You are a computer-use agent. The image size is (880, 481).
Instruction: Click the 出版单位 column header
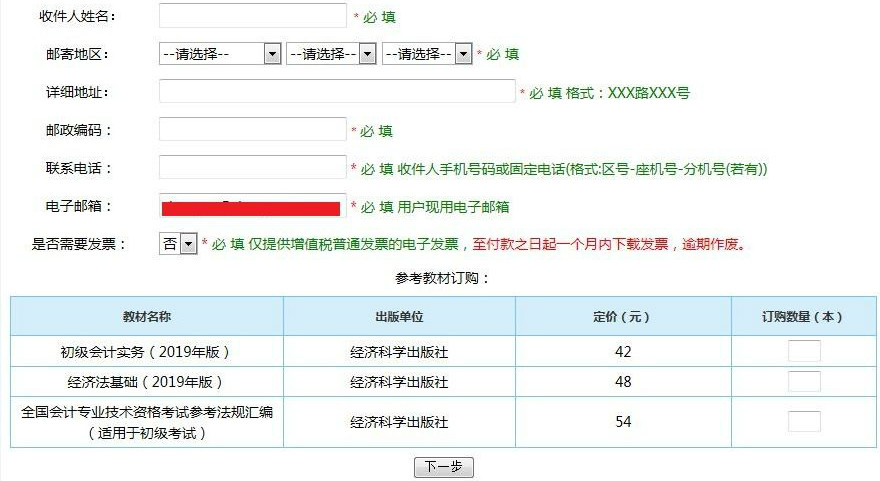point(399,317)
